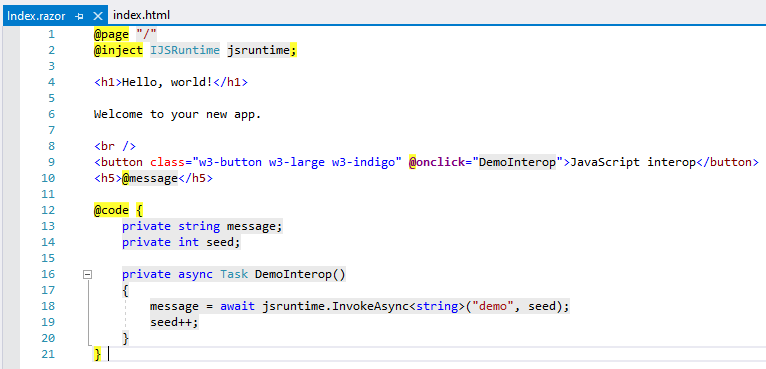
Task: Click the @page directive on line 1
Action: [x=111, y=34]
